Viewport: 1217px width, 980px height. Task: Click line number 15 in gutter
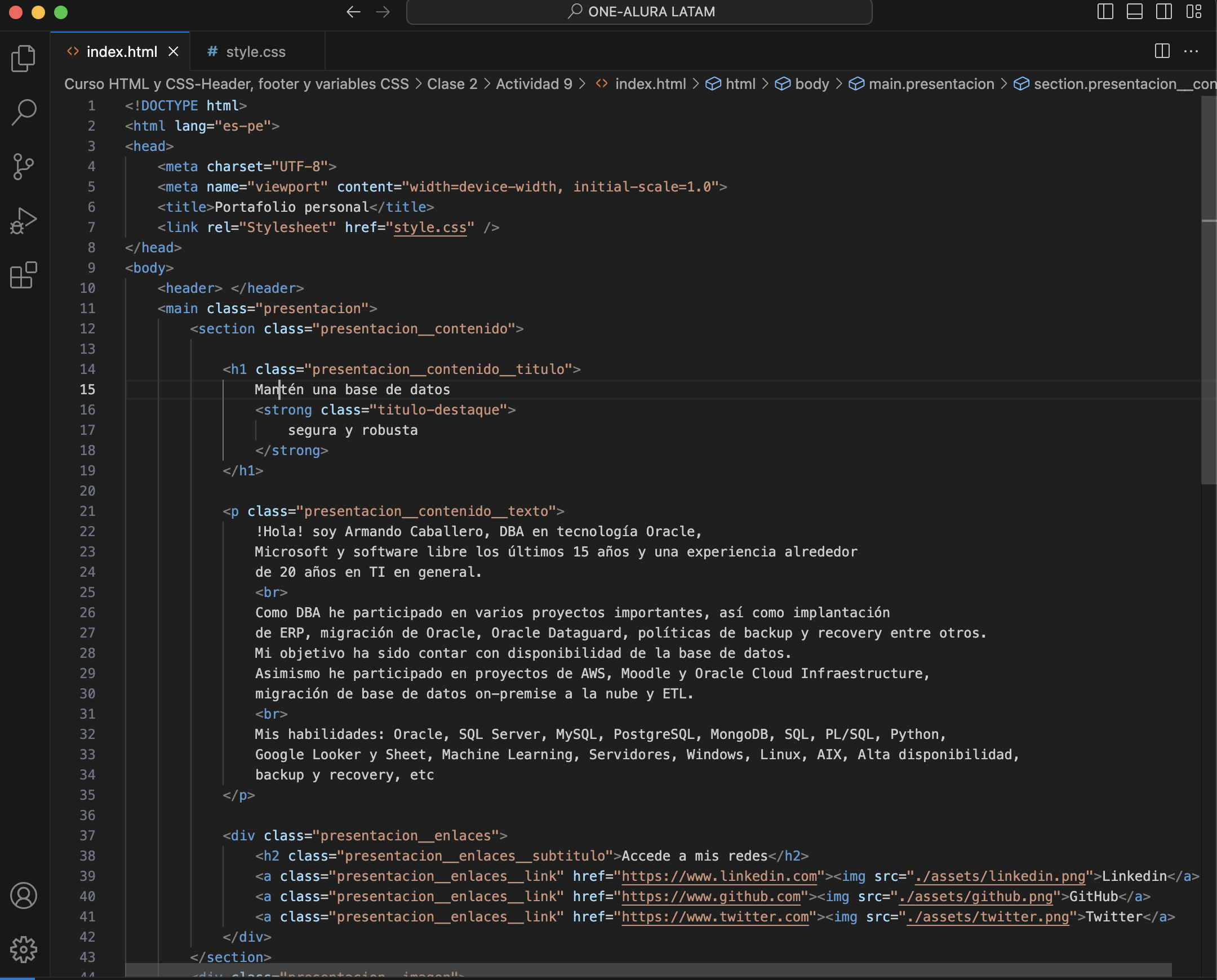pos(87,390)
